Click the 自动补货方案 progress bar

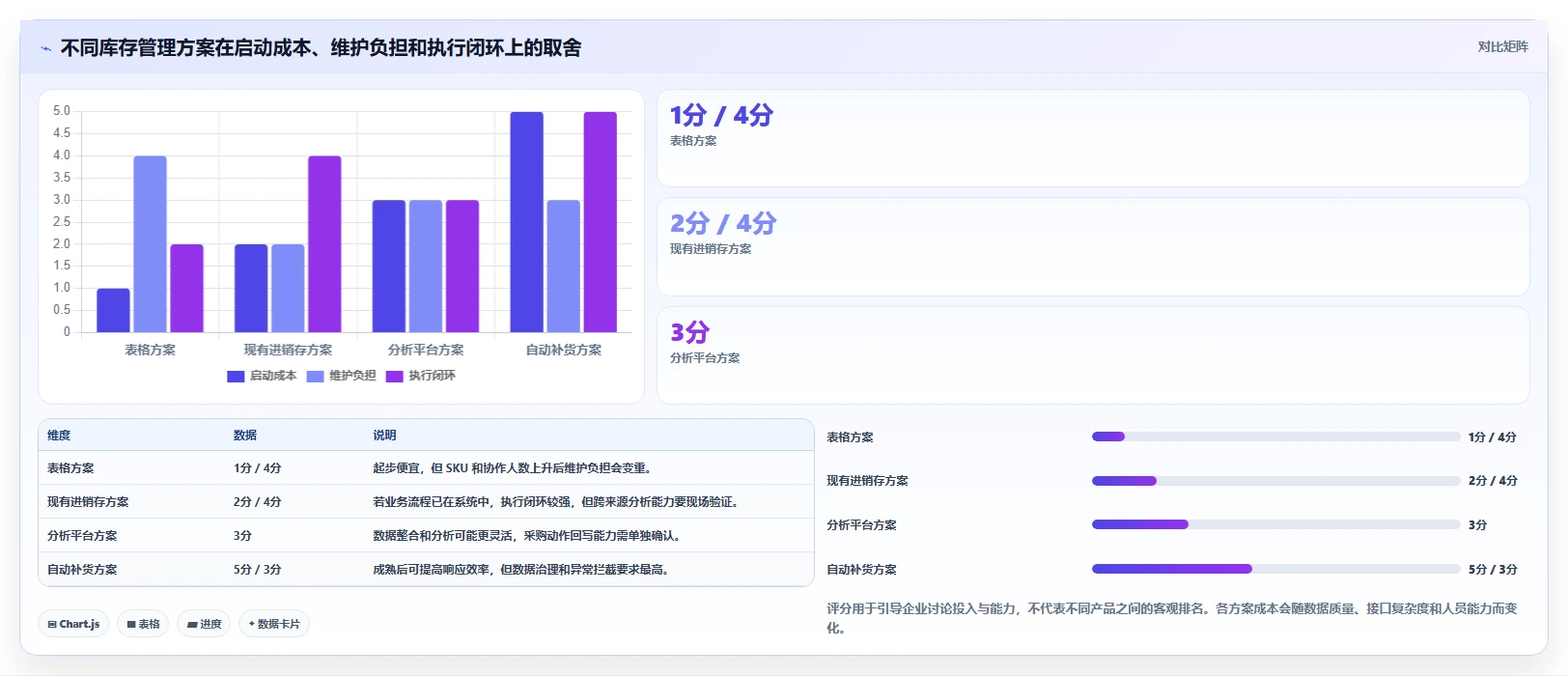click(1275, 569)
